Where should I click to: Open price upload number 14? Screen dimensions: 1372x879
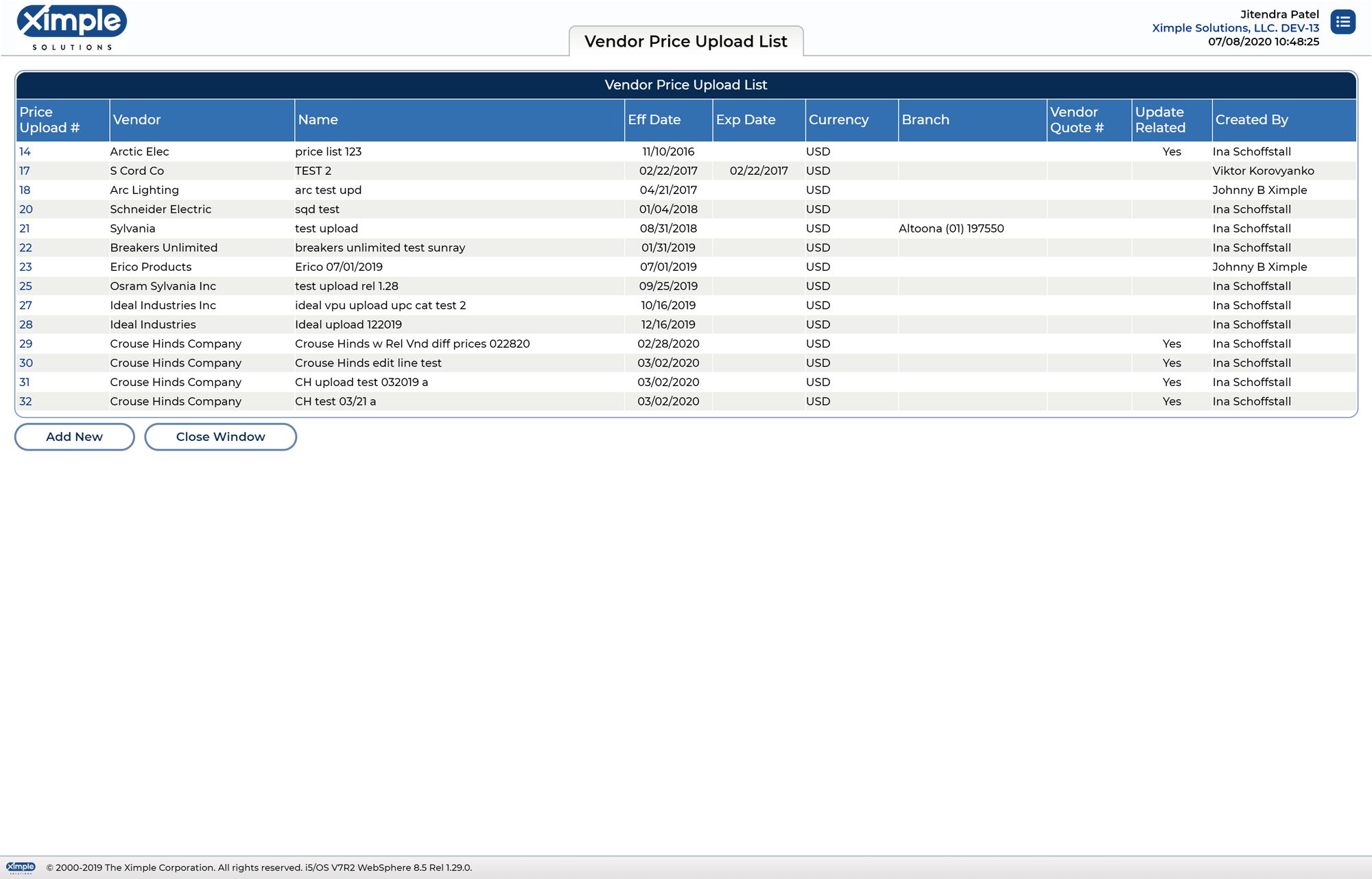click(25, 152)
